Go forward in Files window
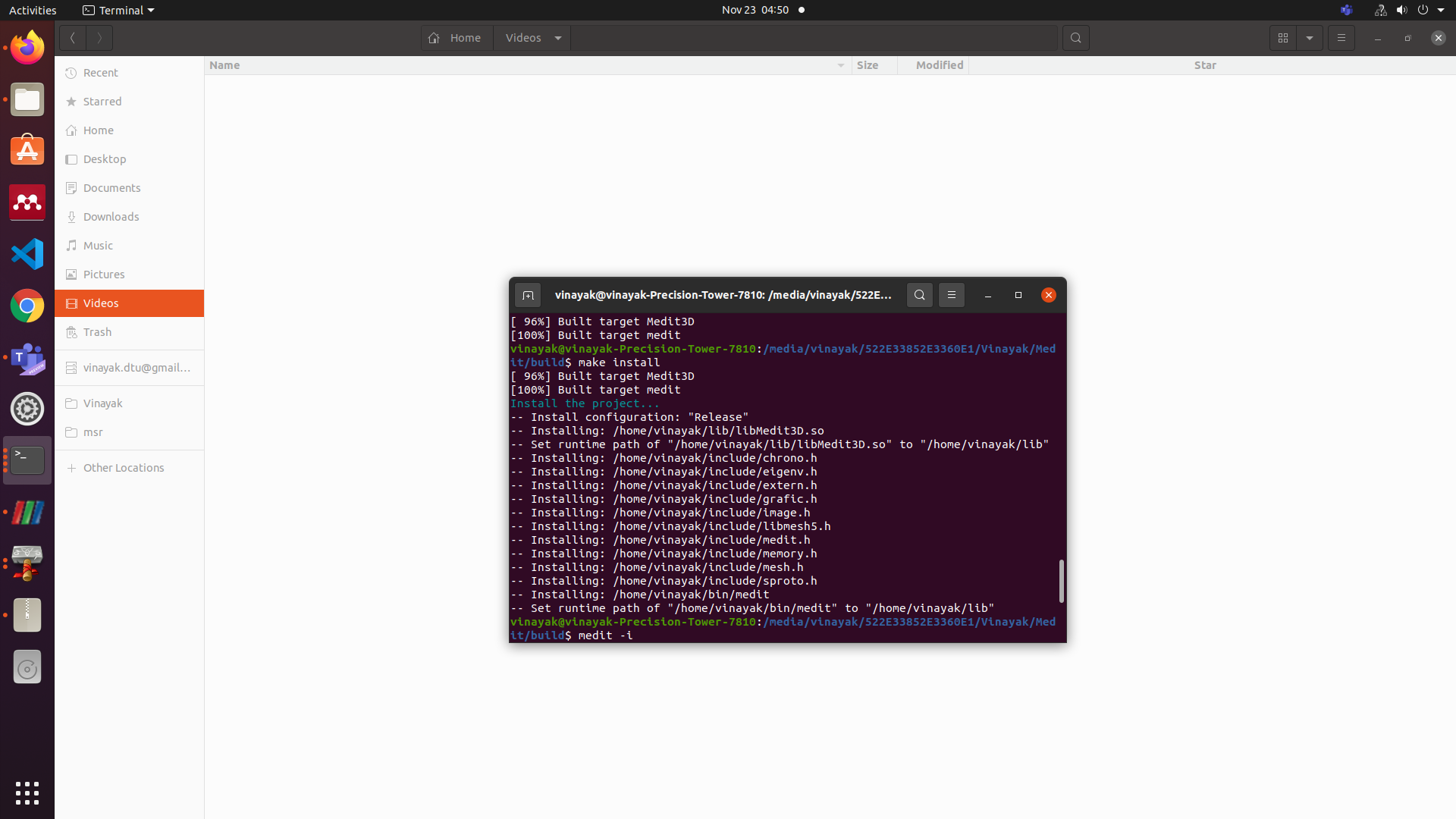Viewport: 1456px width, 819px height. pos(99,38)
